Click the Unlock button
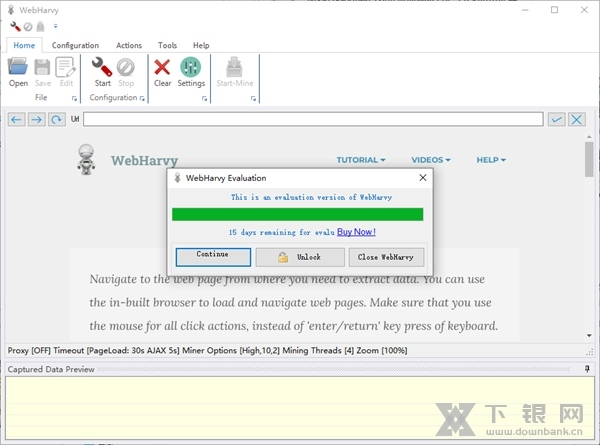600x445 pixels. pos(300,257)
